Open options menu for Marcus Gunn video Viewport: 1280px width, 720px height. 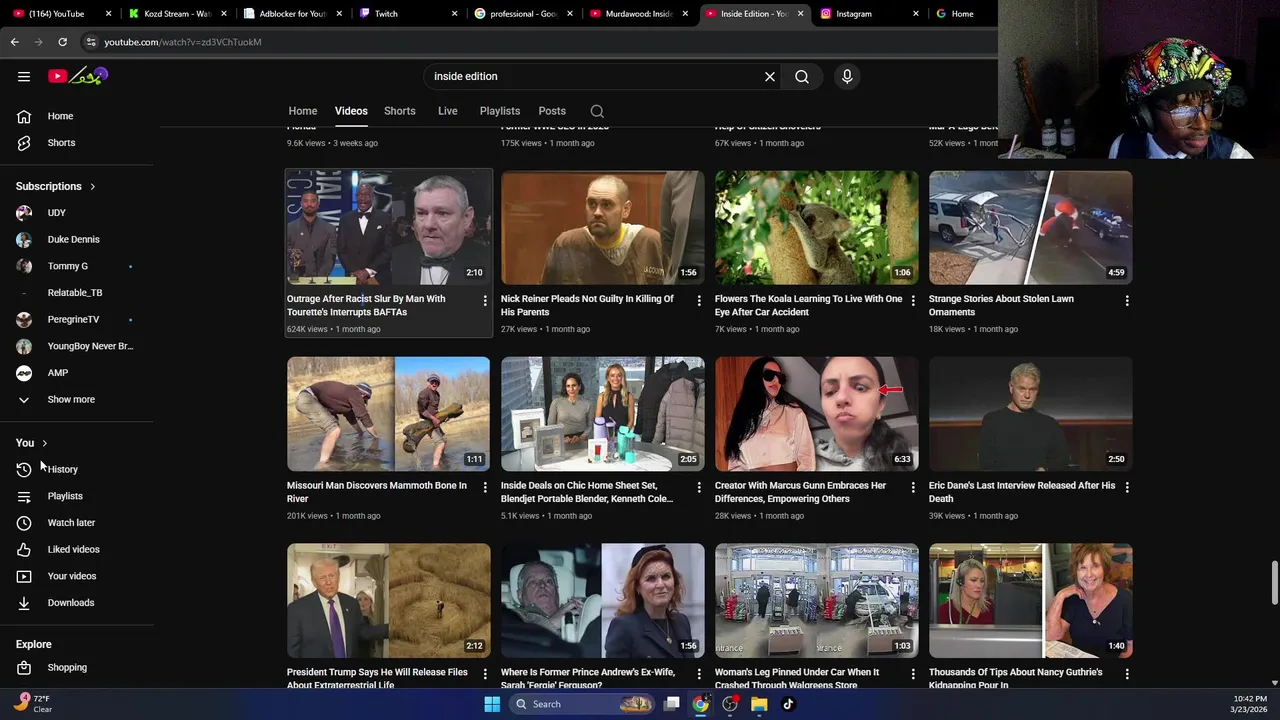point(913,488)
